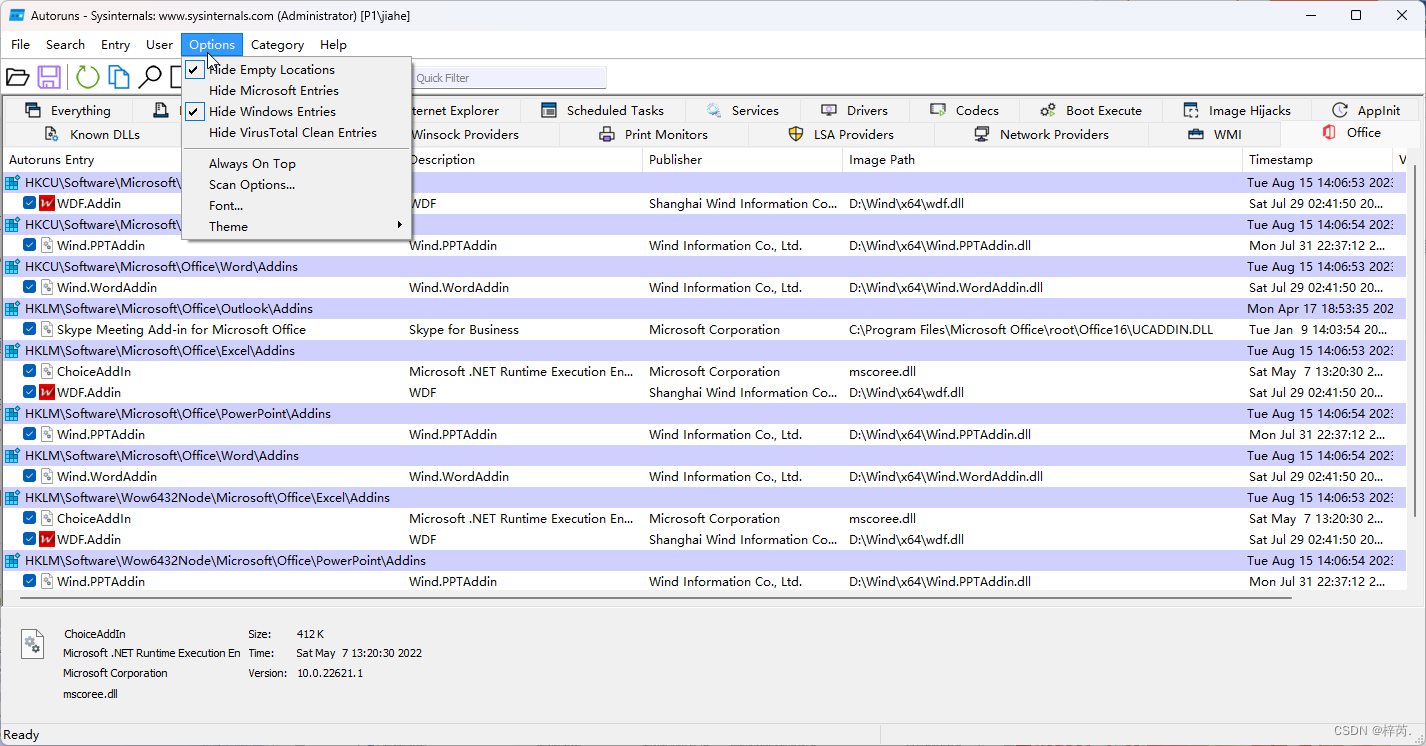Open the Font dialog

click(x=225, y=206)
